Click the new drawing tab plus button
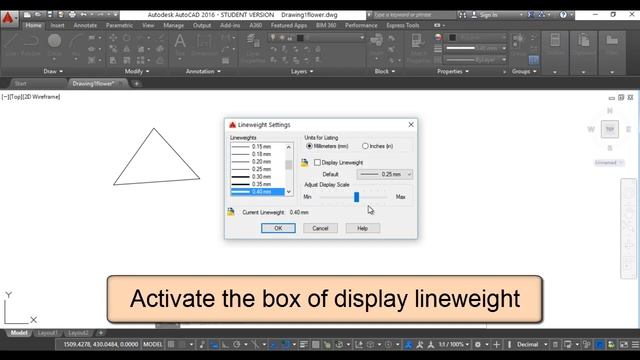 click(136, 84)
